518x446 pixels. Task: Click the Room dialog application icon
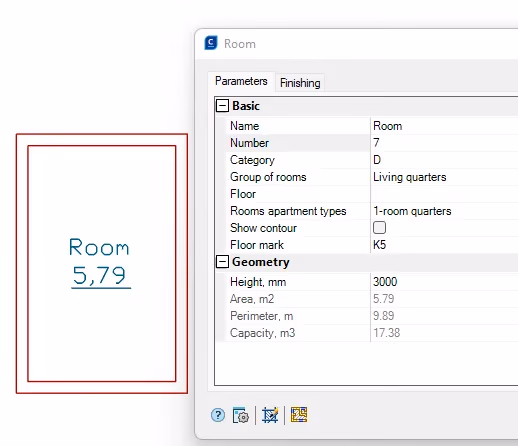211,43
